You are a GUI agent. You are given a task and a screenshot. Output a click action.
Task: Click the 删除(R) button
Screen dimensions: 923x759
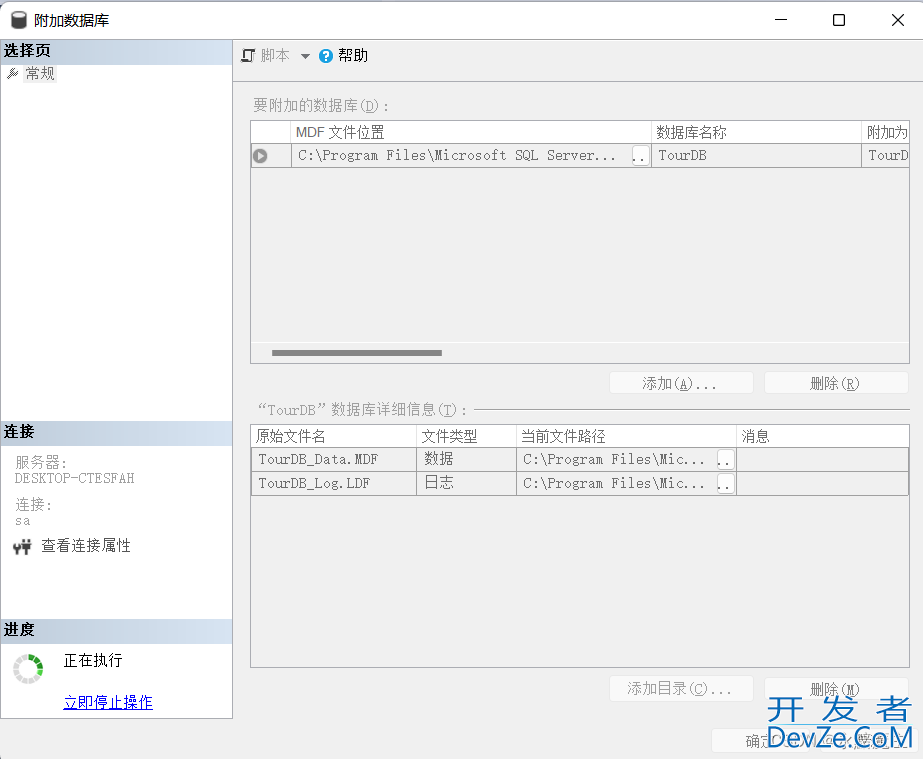pyautogui.click(x=836, y=383)
